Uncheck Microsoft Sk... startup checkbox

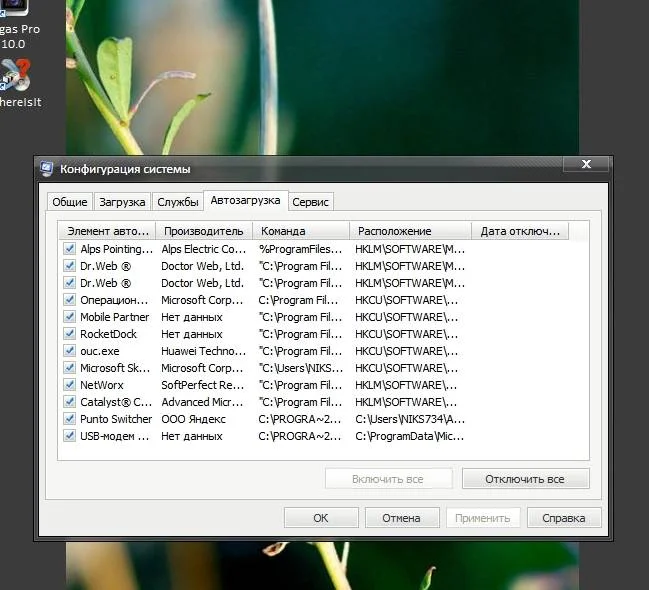point(69,368)
